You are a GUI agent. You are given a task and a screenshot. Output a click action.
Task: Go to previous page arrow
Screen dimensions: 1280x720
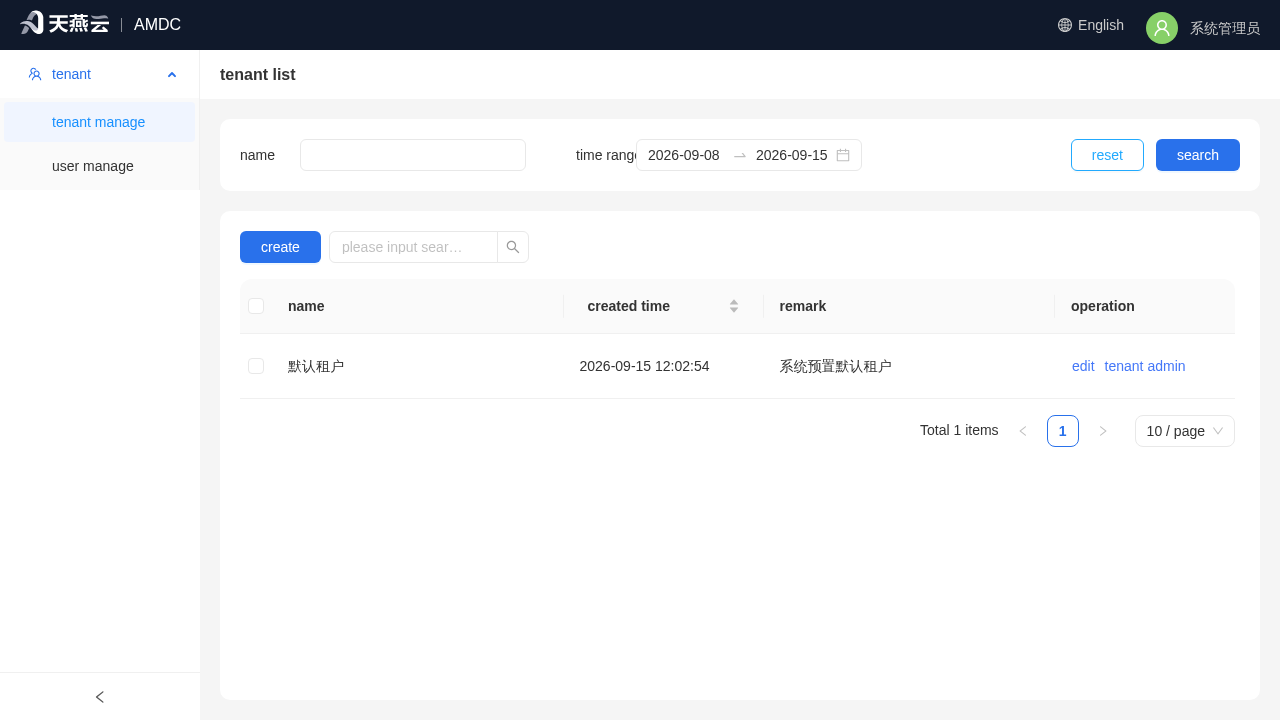tap(1023, 431)
